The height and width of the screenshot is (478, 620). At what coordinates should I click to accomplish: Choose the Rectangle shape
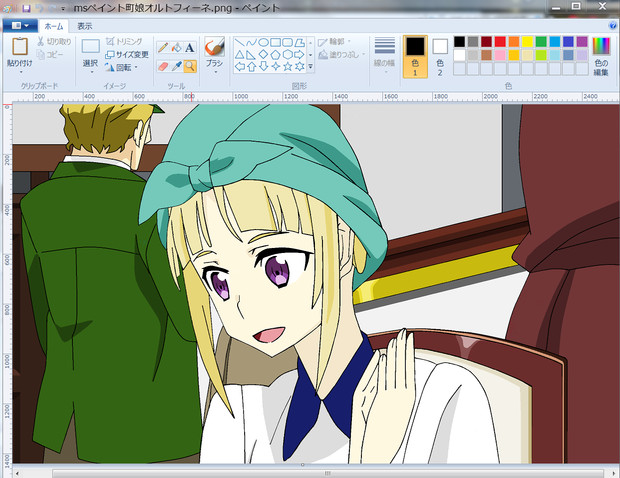pyautogui.click(x=276, y=42)
